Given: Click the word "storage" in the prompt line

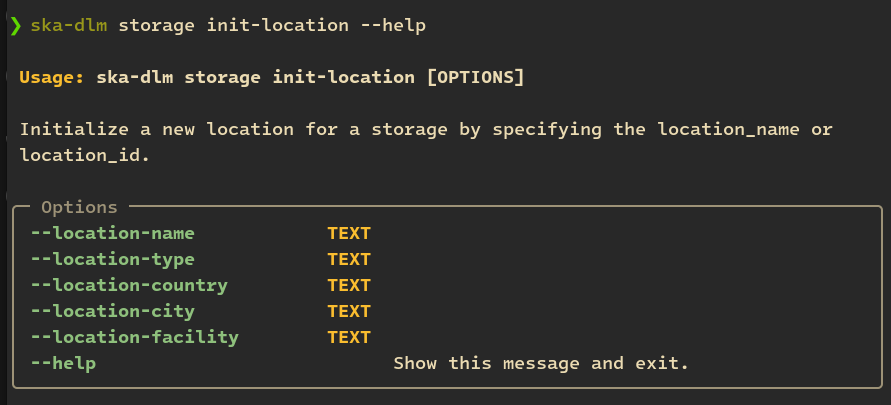Looking at the screenshot, I should (156, 25).
